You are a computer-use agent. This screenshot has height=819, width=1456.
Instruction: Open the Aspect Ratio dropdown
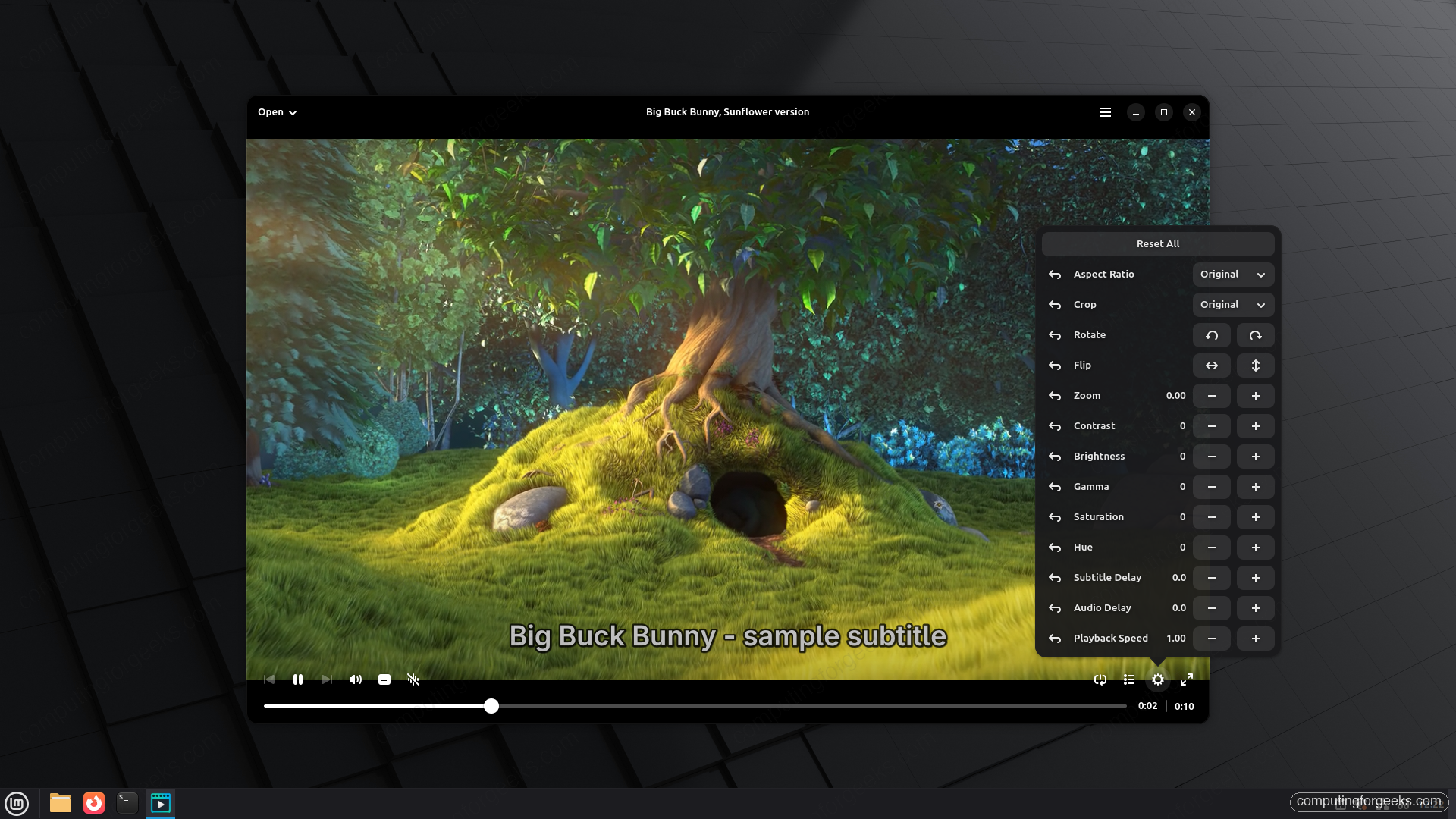coord(1233,275)
